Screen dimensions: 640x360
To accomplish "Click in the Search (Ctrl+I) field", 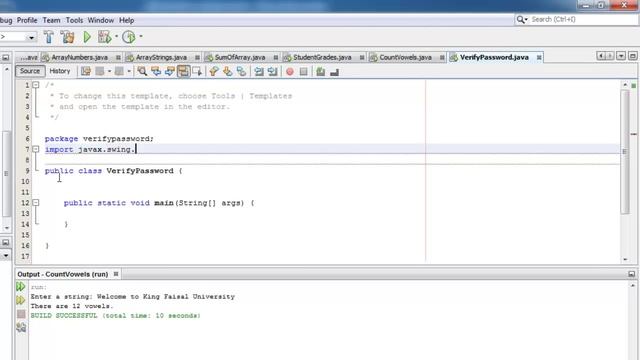I will pyautogui.click(x=584, y=19).
